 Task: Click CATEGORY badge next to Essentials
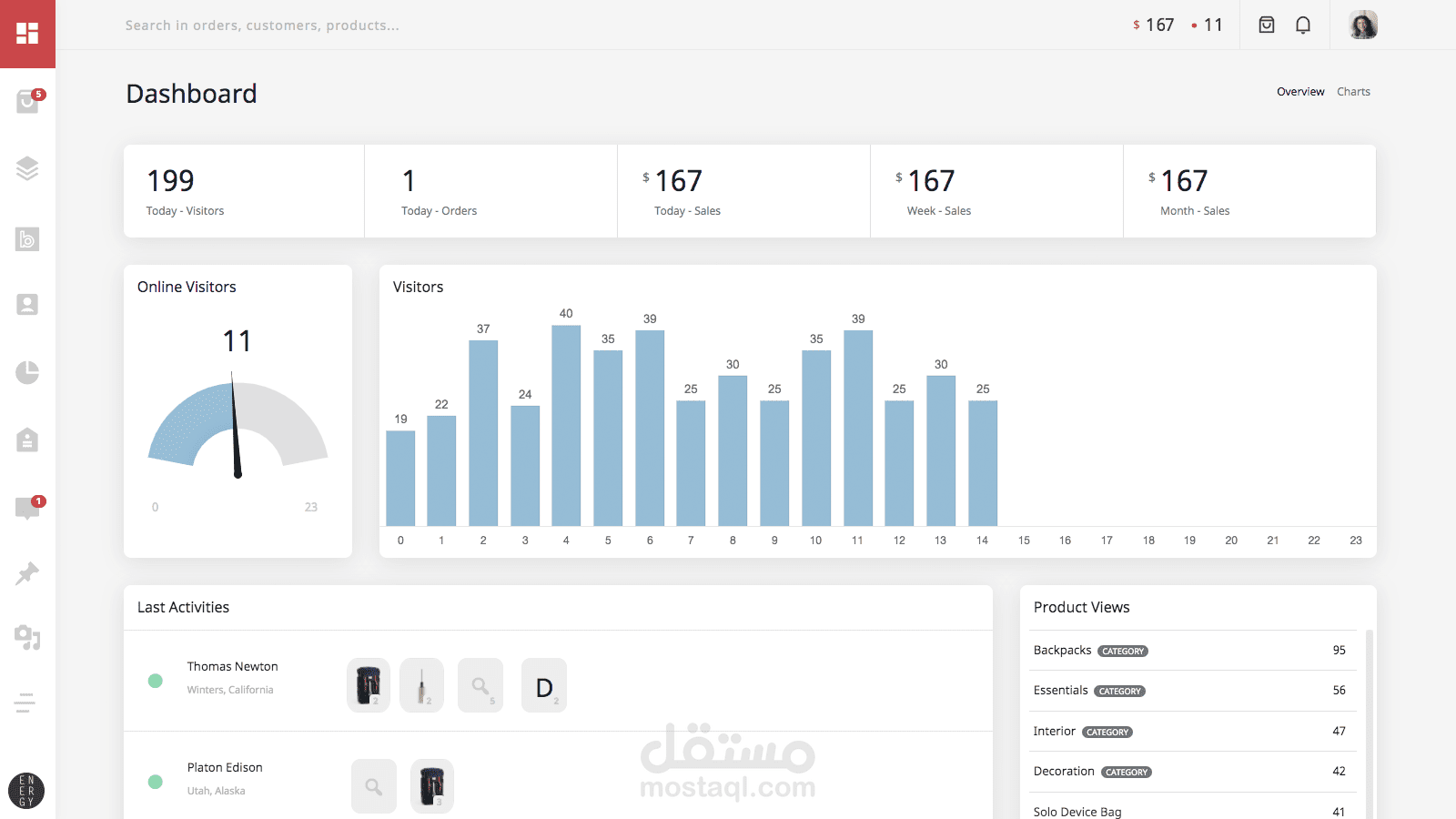coord(1119,692)
